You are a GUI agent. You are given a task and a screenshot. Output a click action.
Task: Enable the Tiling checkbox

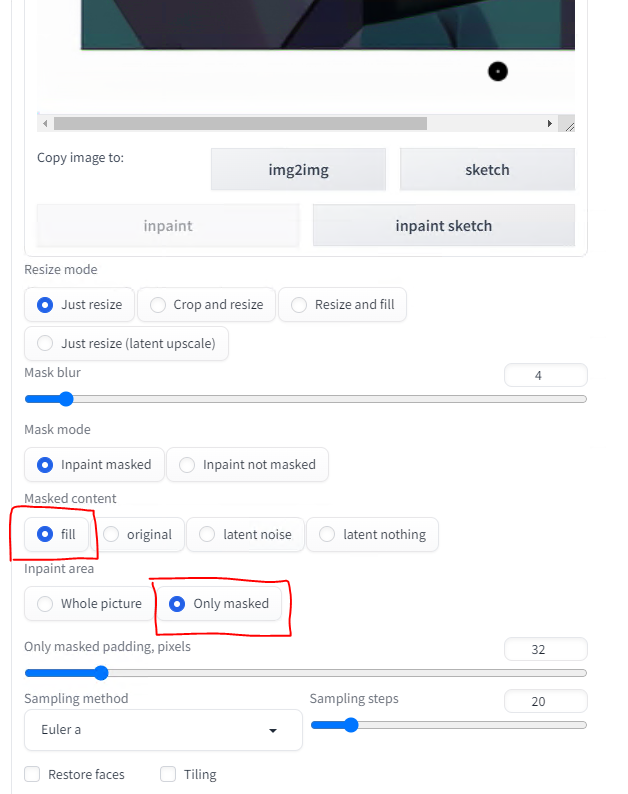[168, 774]
